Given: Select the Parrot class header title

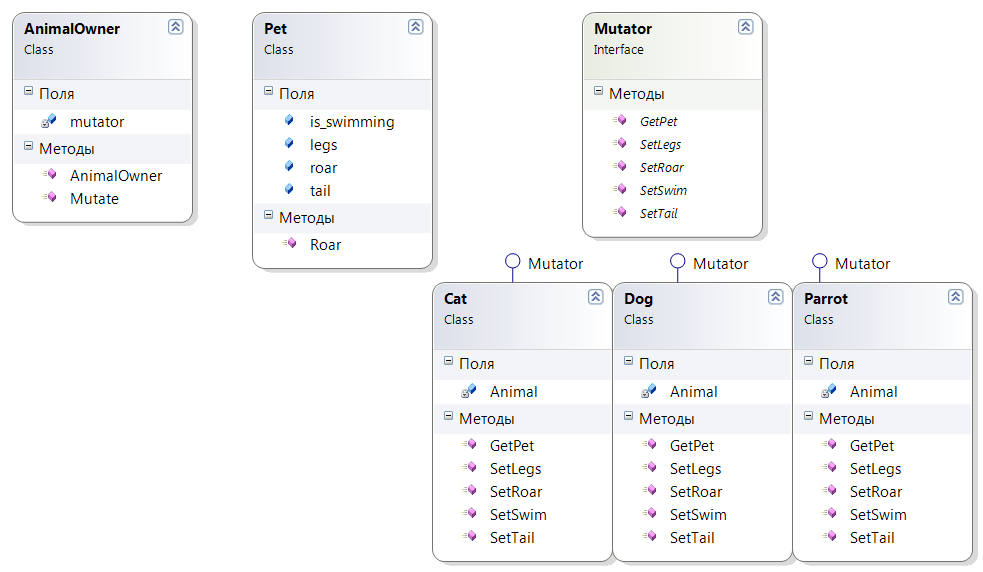Looking at the screenshot, I should tap(826, 299).
